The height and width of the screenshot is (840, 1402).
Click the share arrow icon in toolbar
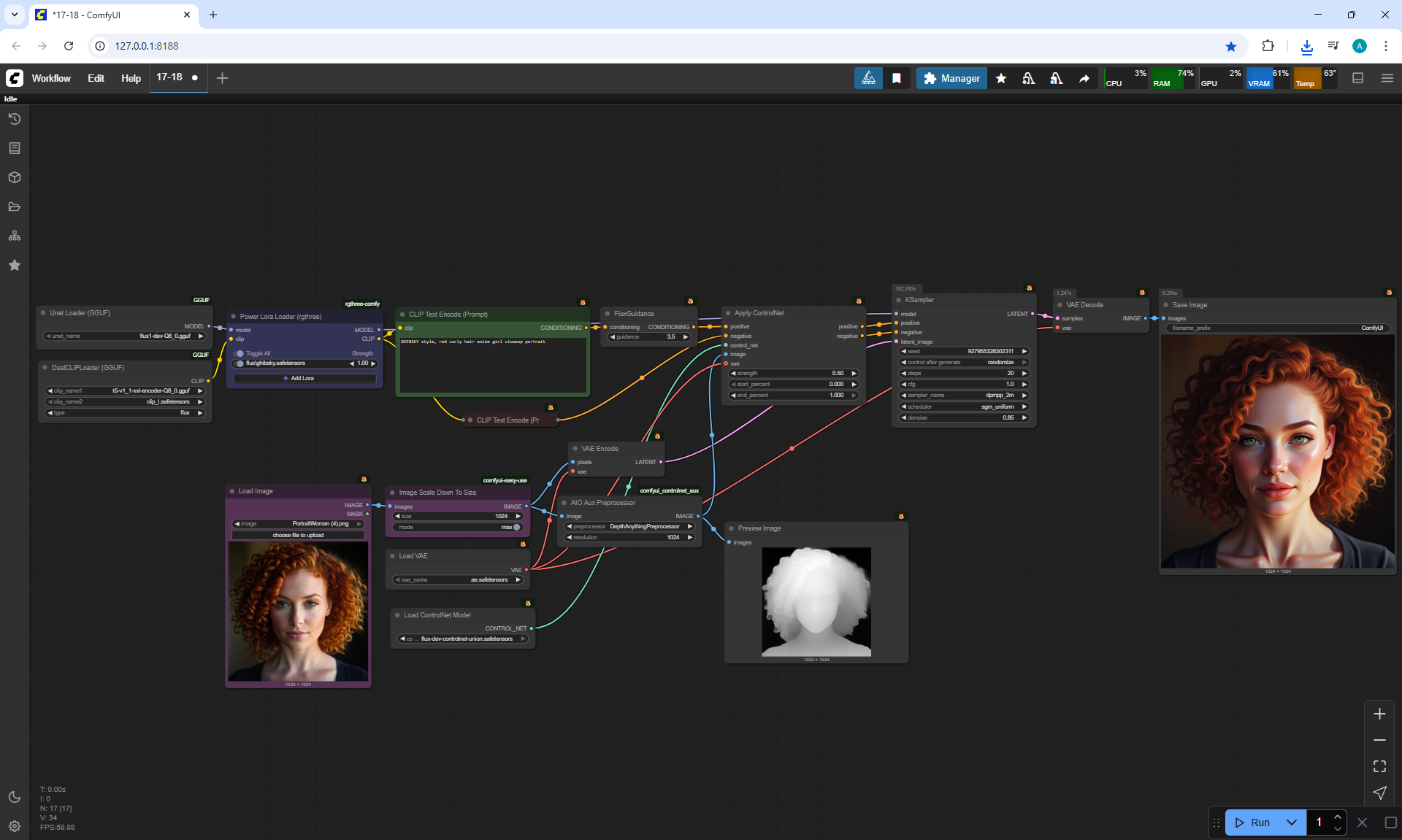1084,78
